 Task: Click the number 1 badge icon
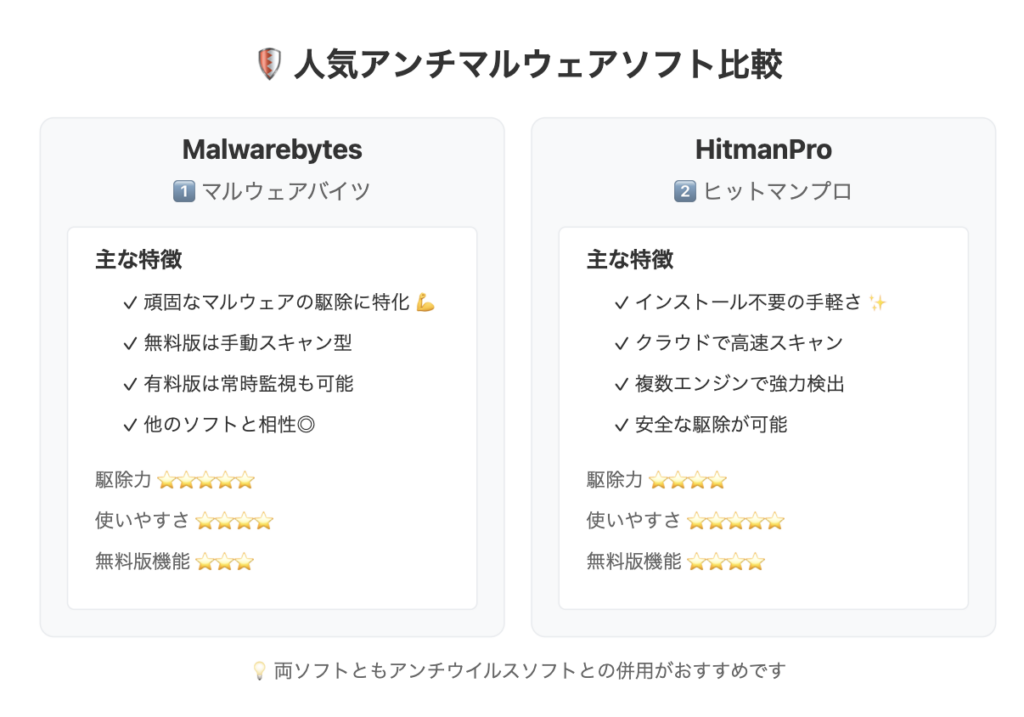click(184, 191)
